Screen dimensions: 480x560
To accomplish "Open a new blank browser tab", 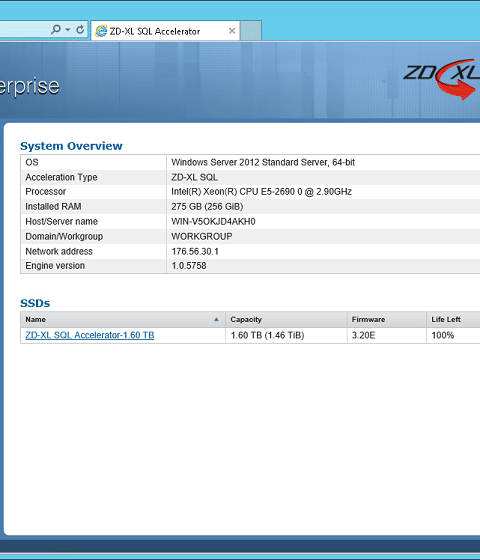I will point(251,31).
